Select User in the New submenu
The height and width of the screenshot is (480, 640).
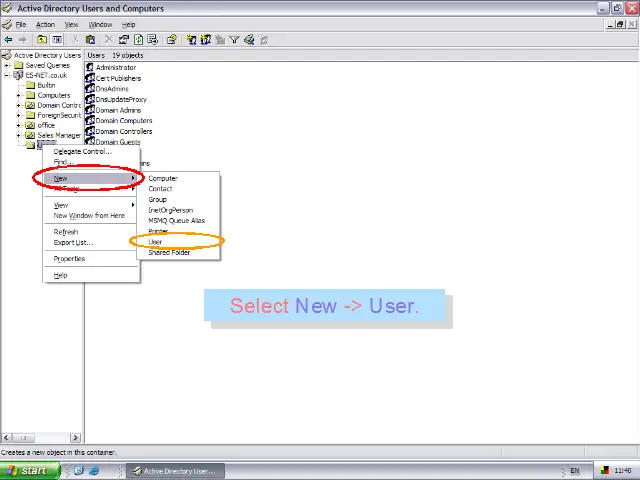coord(178,242)
